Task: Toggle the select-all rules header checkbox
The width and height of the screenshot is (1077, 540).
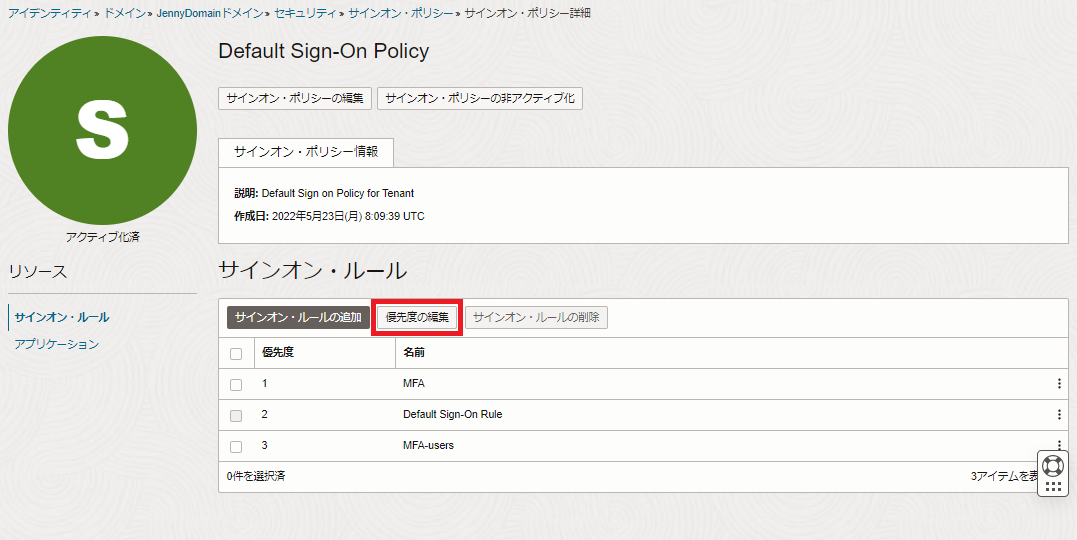Action: [236, 353]
